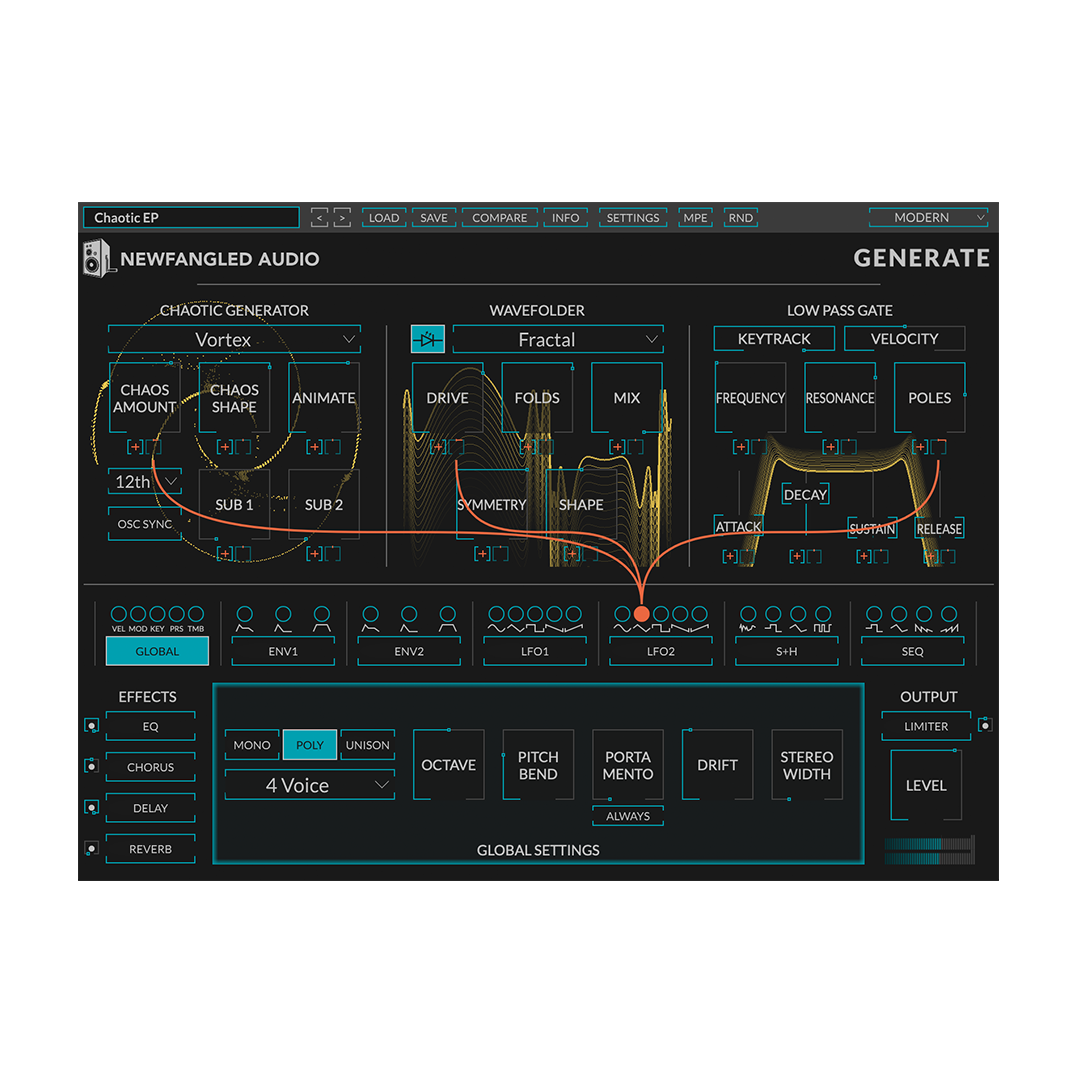Click the RND randomize button
This screenshot has height=1080, width=1080.
coord(740,218)
